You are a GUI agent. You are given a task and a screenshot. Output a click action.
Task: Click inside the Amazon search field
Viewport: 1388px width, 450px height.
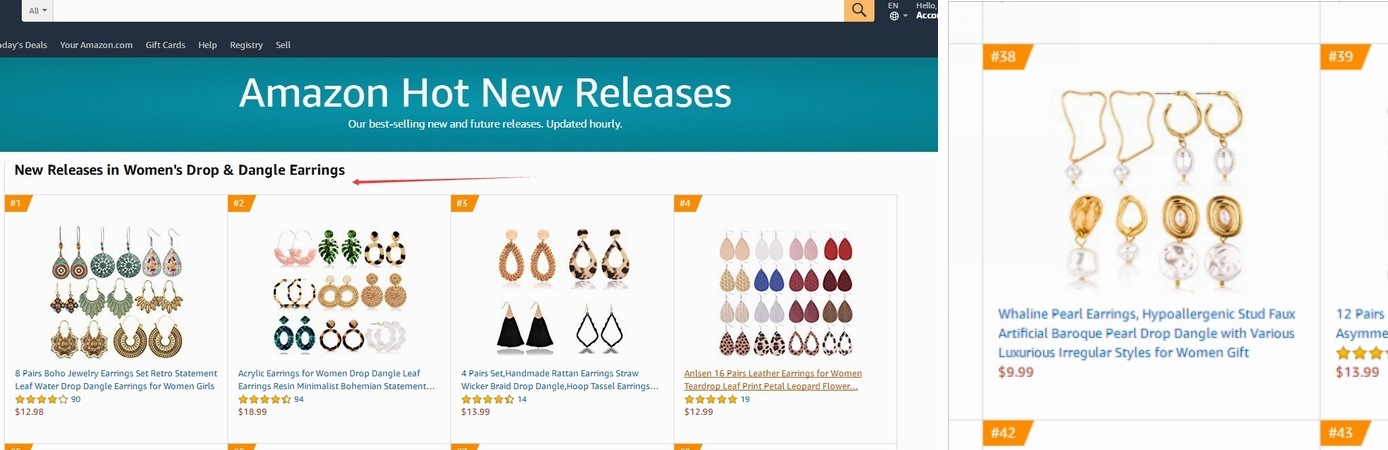pos(448,10)
